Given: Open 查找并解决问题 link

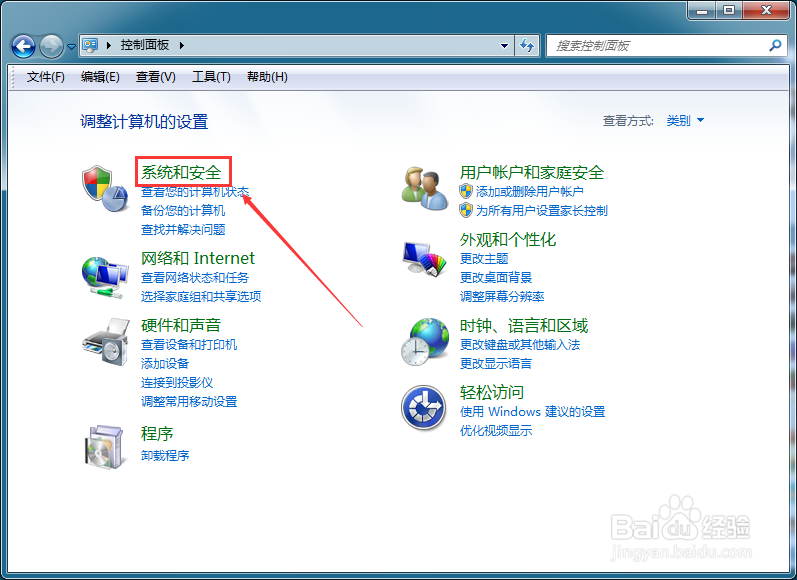Looking at the screenshot, I should pos(183,229).
